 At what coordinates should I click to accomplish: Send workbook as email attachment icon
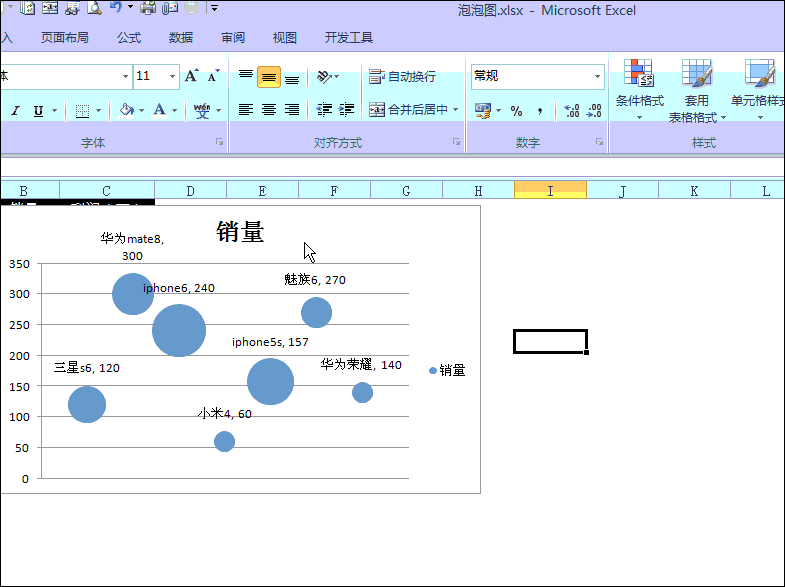coord(170,8)
